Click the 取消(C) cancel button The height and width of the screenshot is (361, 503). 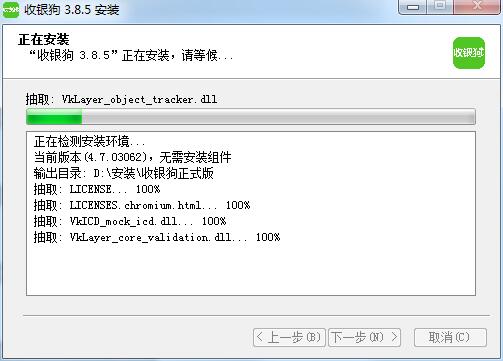tap(450, 337)
